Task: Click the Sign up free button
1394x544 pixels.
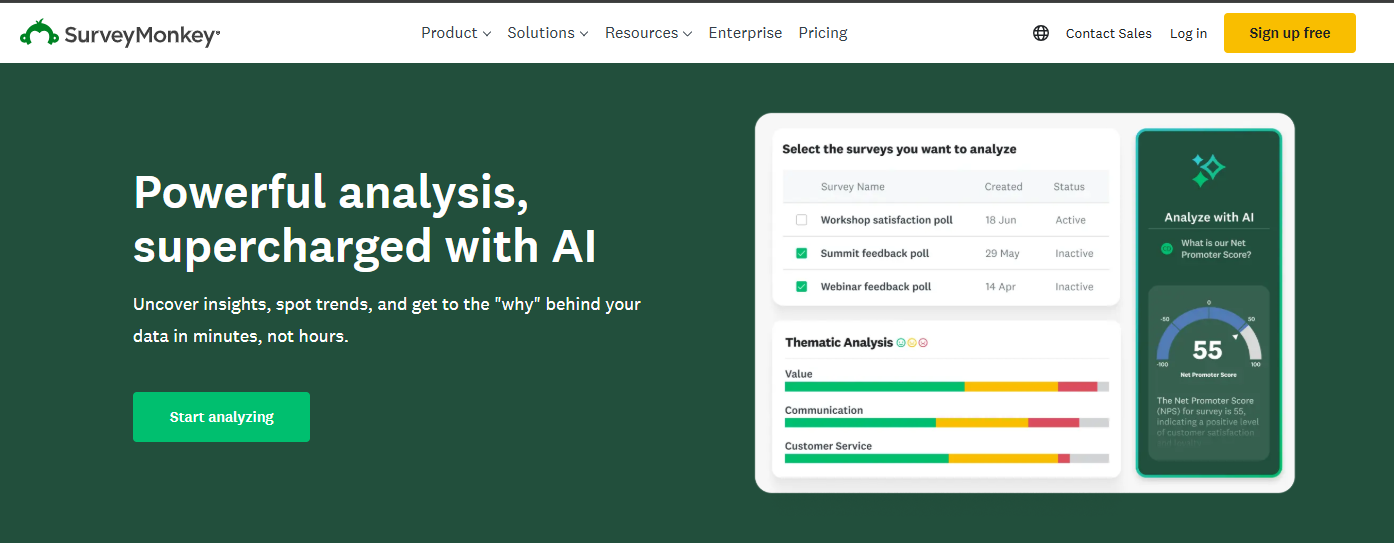Action: (1289, 33)
